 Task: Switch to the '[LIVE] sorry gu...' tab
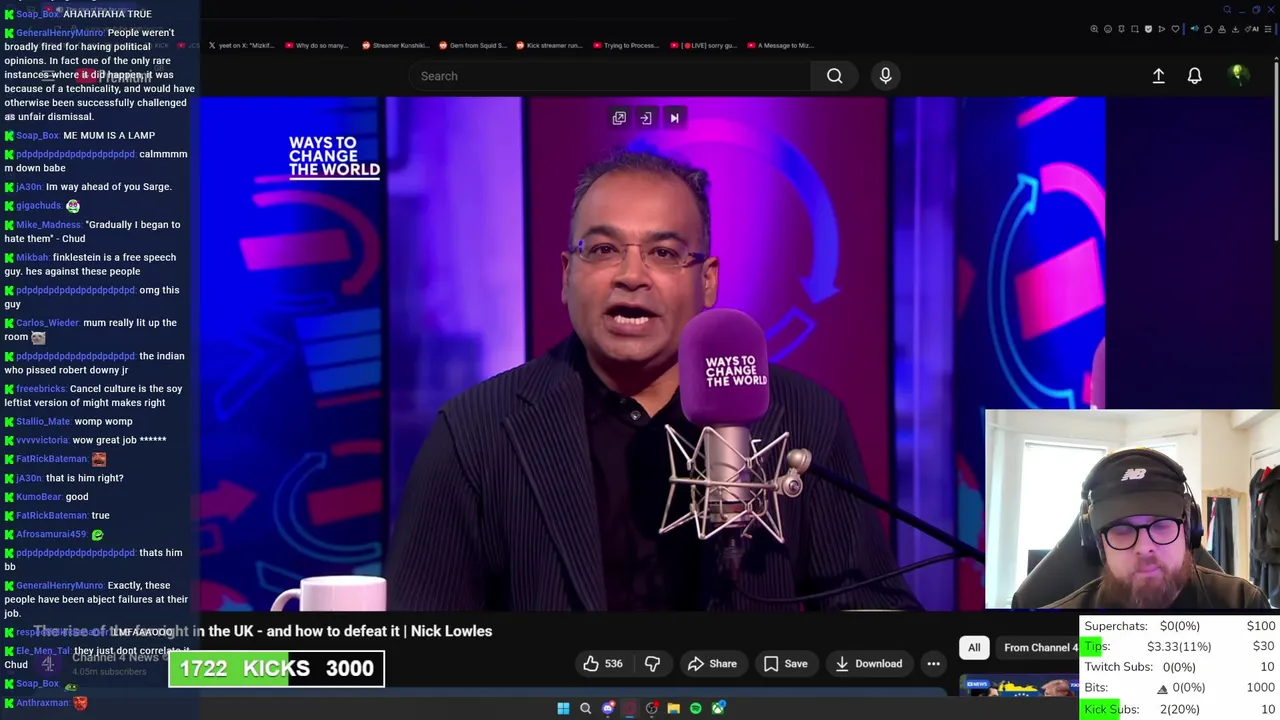click(703, 45)
